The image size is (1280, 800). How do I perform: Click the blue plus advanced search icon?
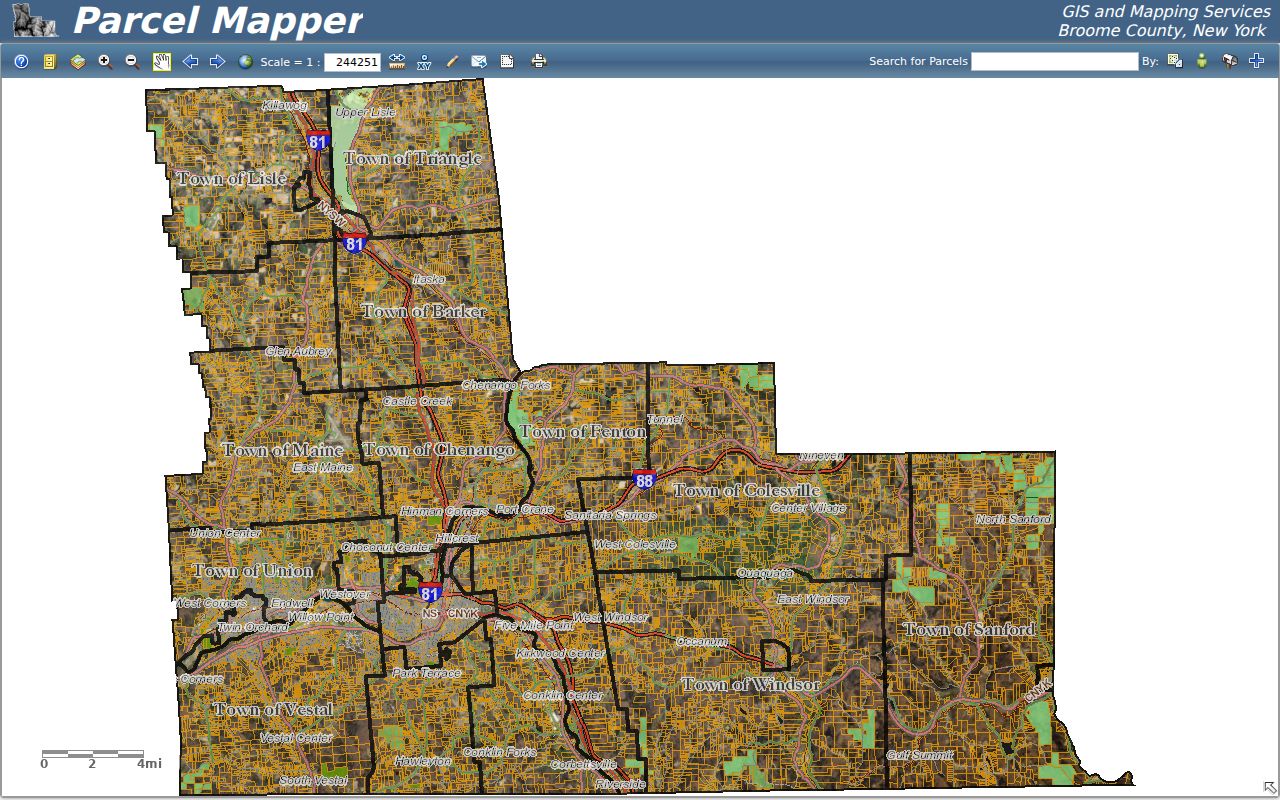coord(1257,61)
